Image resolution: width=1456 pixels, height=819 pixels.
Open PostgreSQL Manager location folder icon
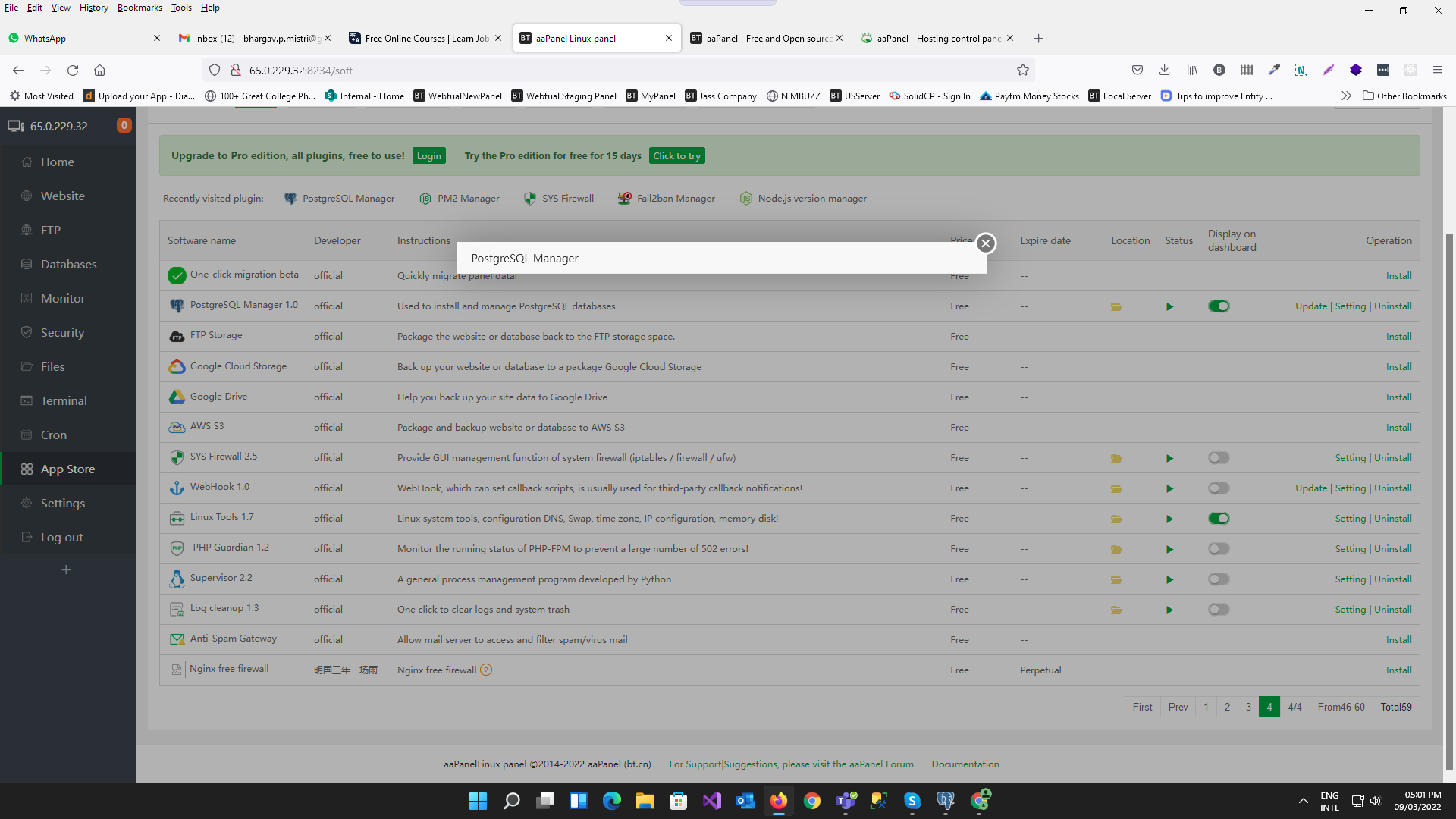click(1116, 306)
